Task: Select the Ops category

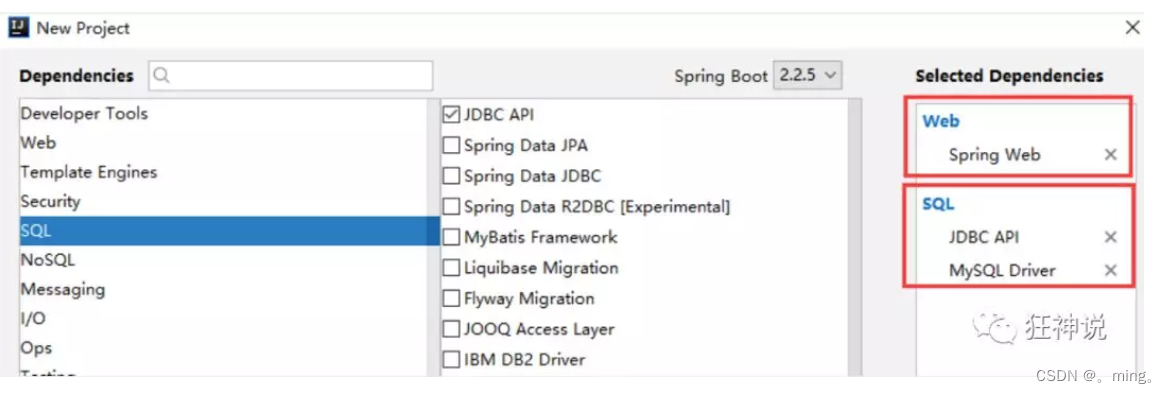Action: [x=224, y=348]
